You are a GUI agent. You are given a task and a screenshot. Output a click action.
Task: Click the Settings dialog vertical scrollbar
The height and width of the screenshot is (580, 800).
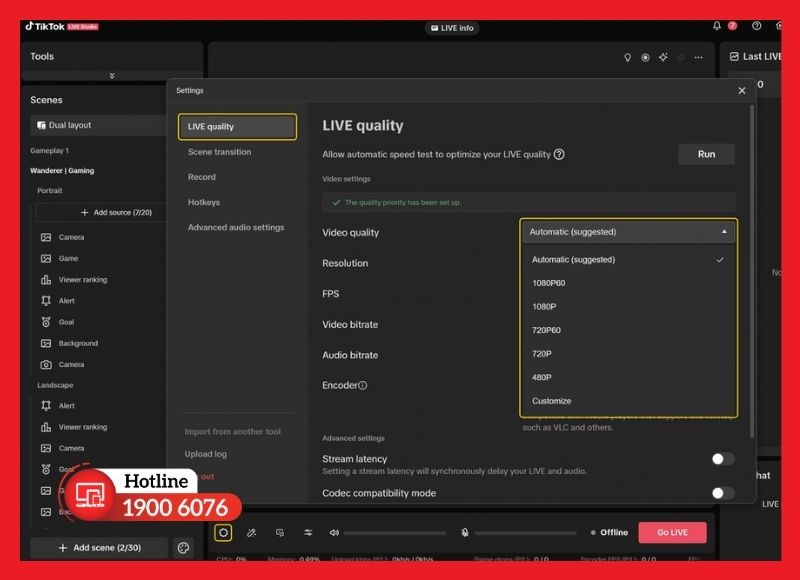(752, 270)
